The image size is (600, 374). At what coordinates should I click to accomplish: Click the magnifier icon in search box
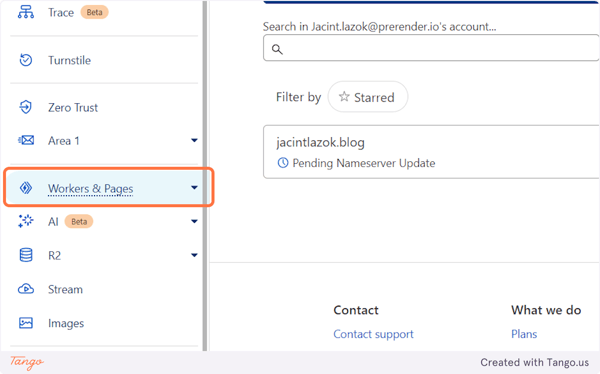pos(277,49)
